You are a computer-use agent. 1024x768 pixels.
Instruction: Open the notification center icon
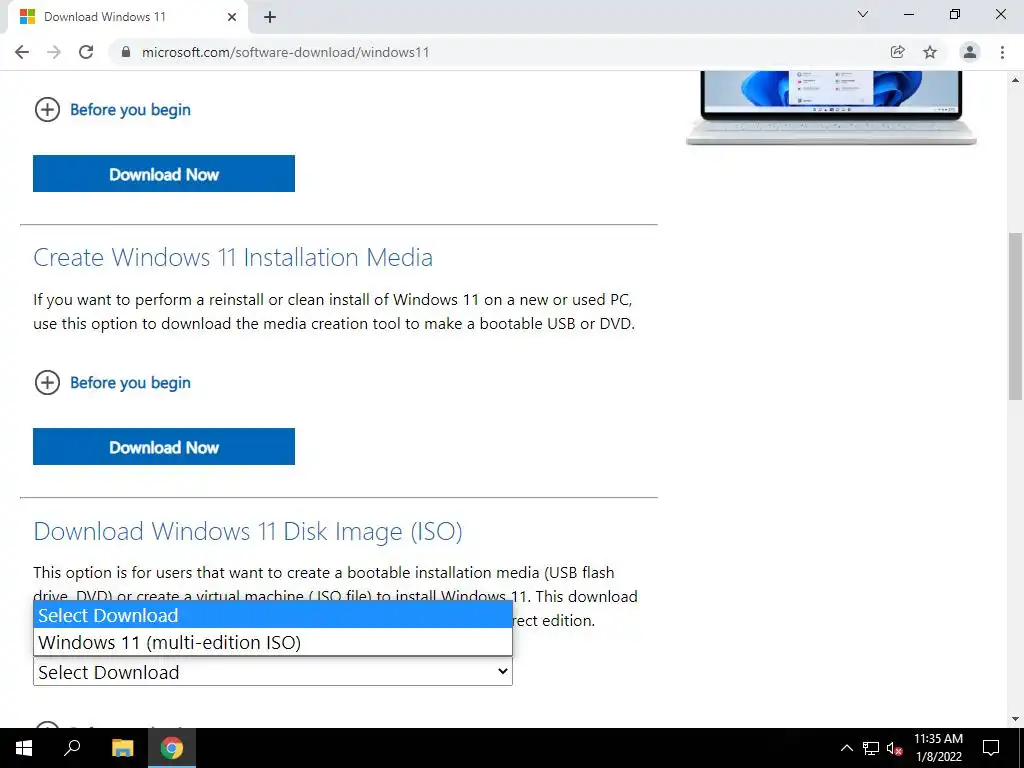[991, 748]
